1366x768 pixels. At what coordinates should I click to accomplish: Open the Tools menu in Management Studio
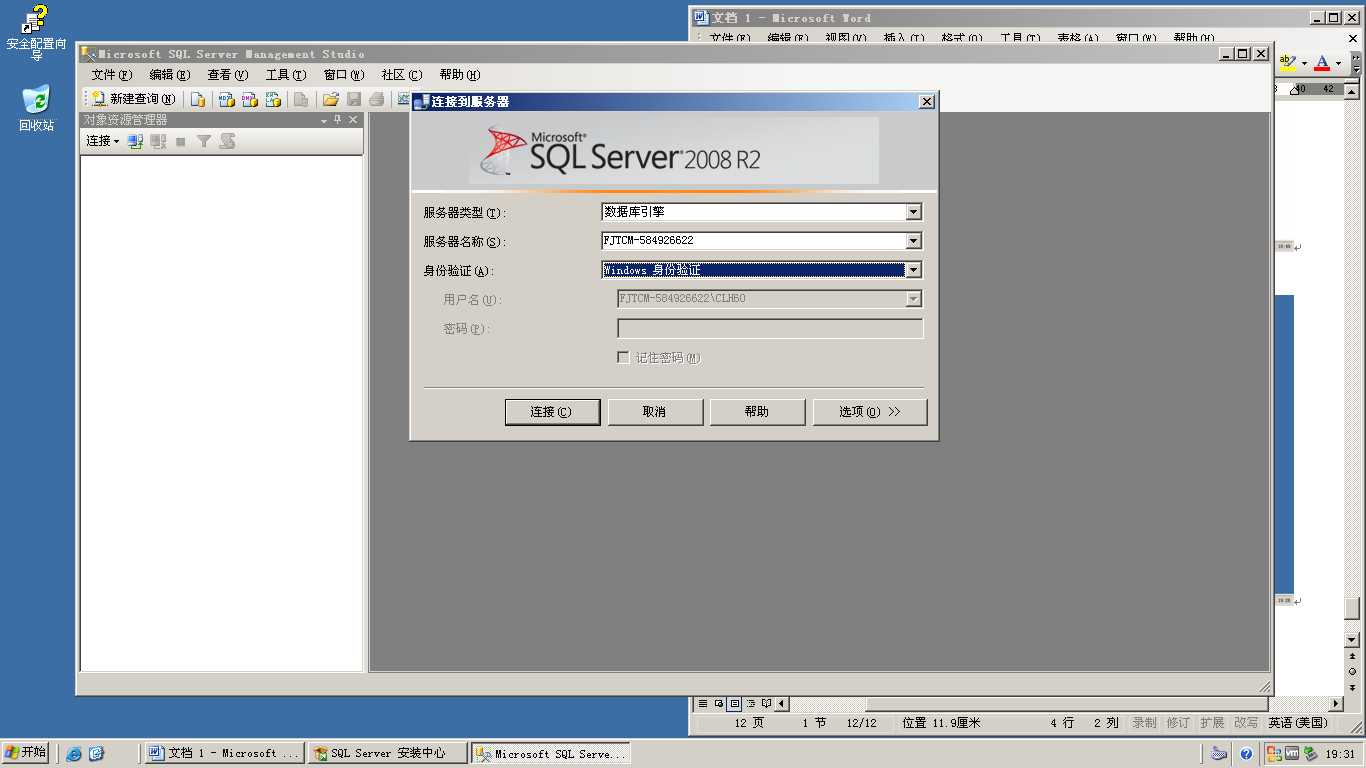tap(285, 75)
